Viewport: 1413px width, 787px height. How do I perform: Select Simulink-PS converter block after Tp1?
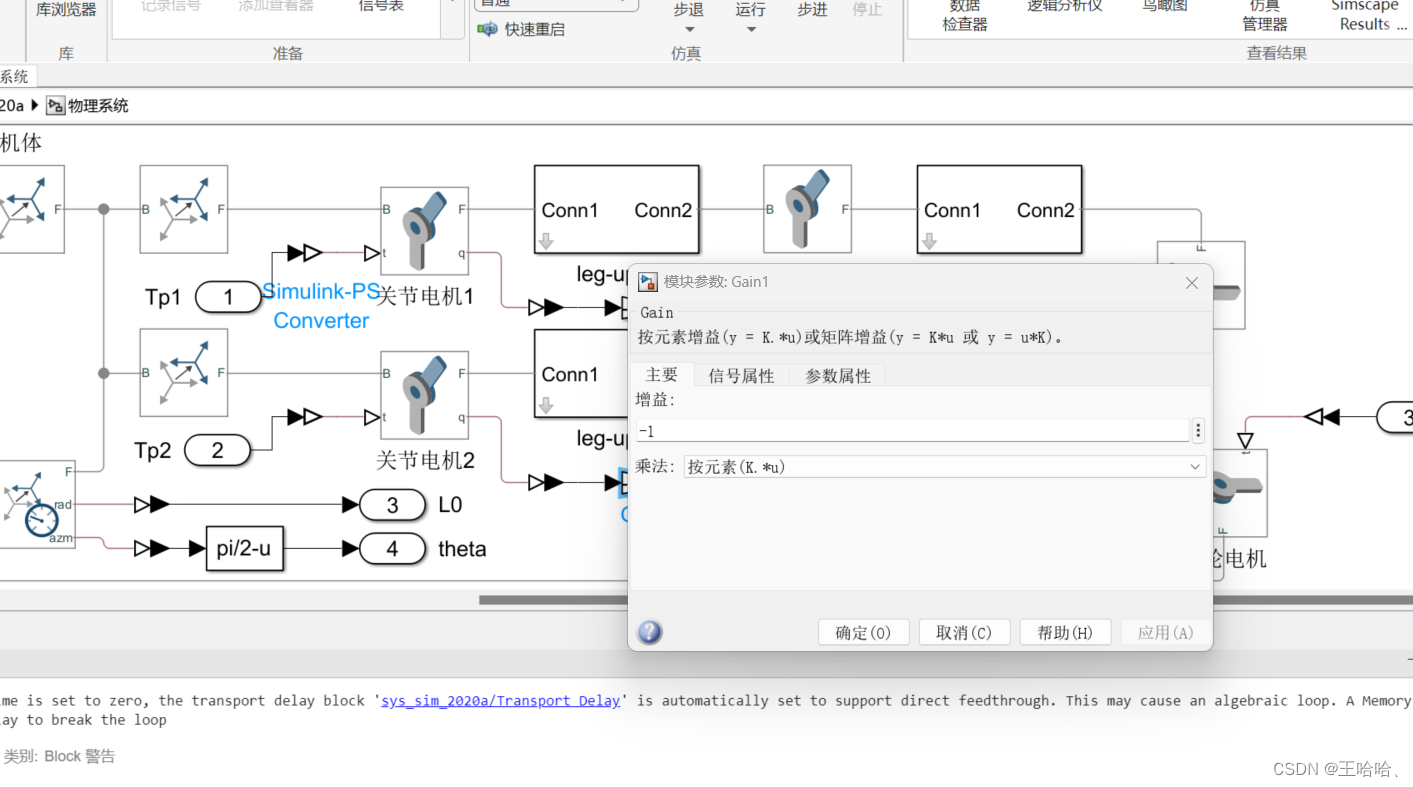(x=305, y=253)
